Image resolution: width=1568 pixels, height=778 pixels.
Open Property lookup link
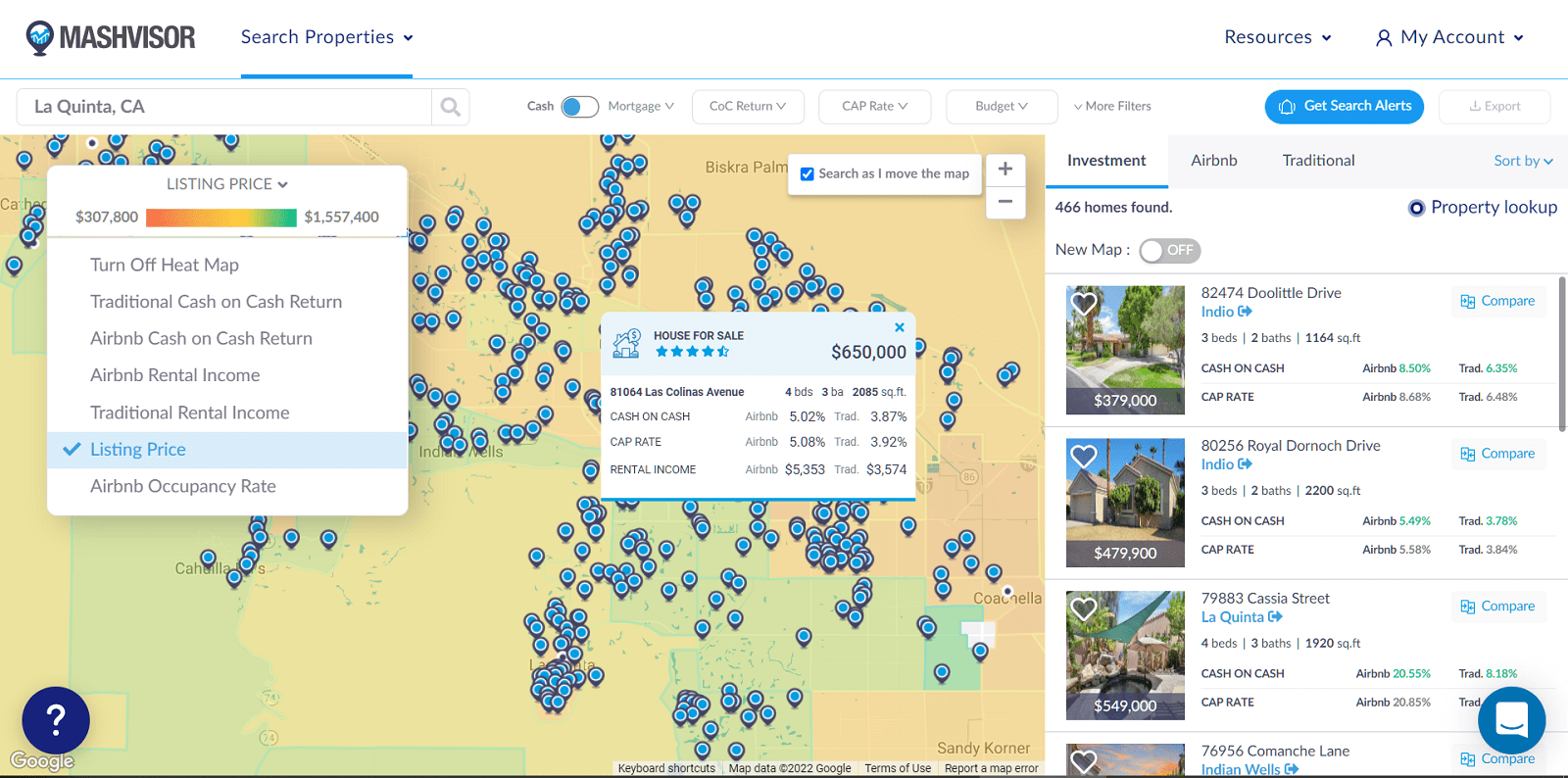point(1494,208)
